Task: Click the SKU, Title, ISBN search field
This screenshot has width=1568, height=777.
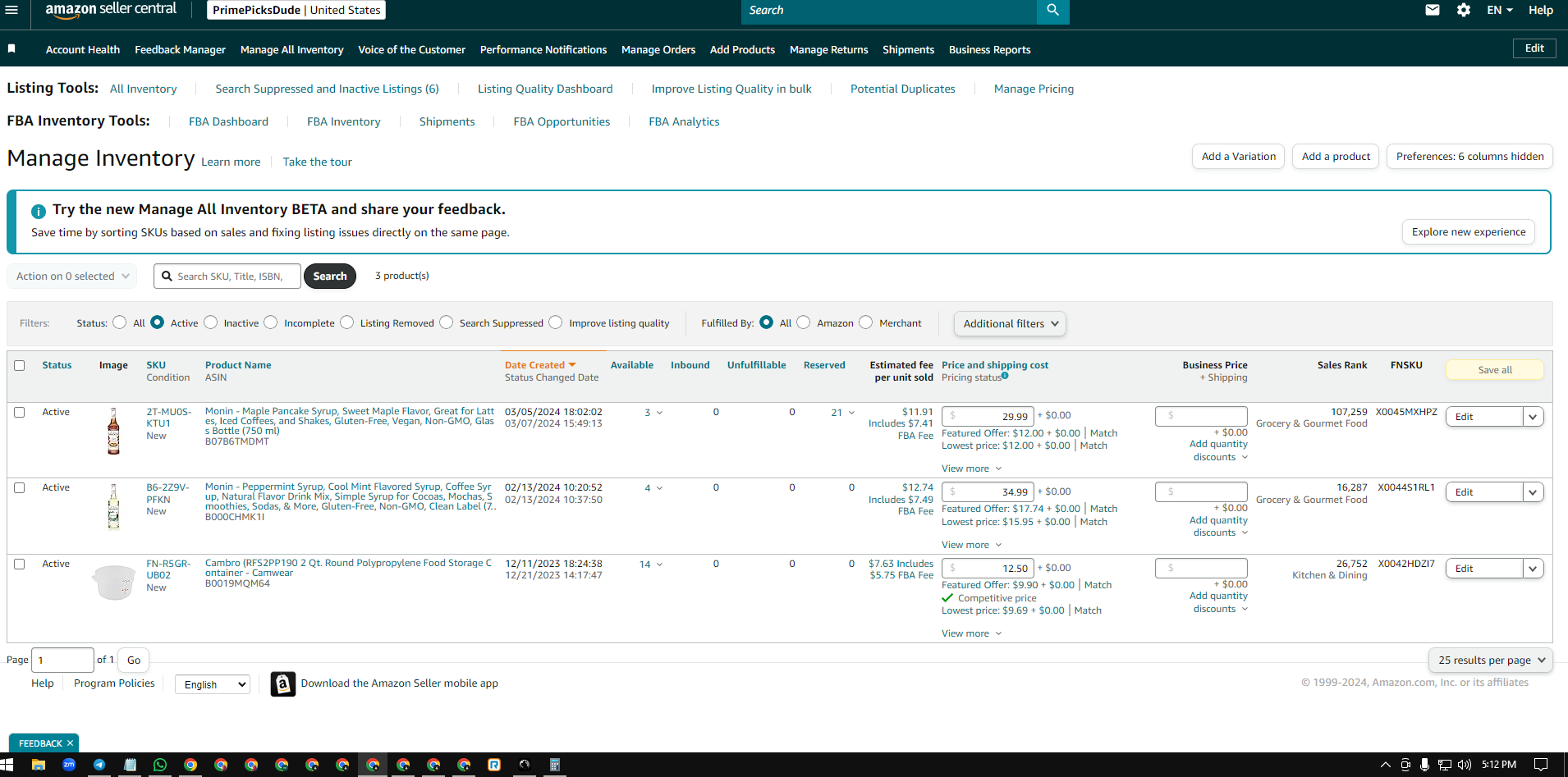Action: coord(227,277)
